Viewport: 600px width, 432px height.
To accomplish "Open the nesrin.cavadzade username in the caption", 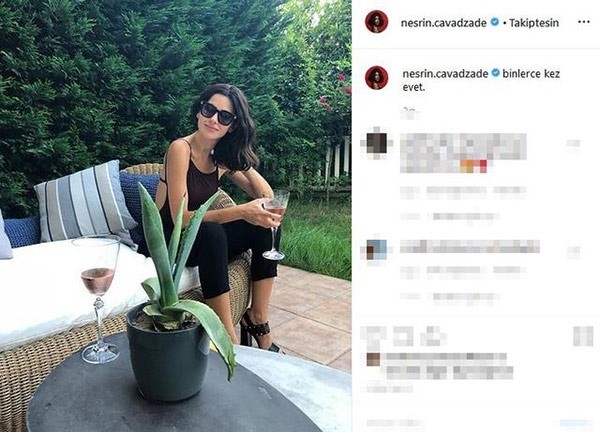I will click(x=445, y=73).
